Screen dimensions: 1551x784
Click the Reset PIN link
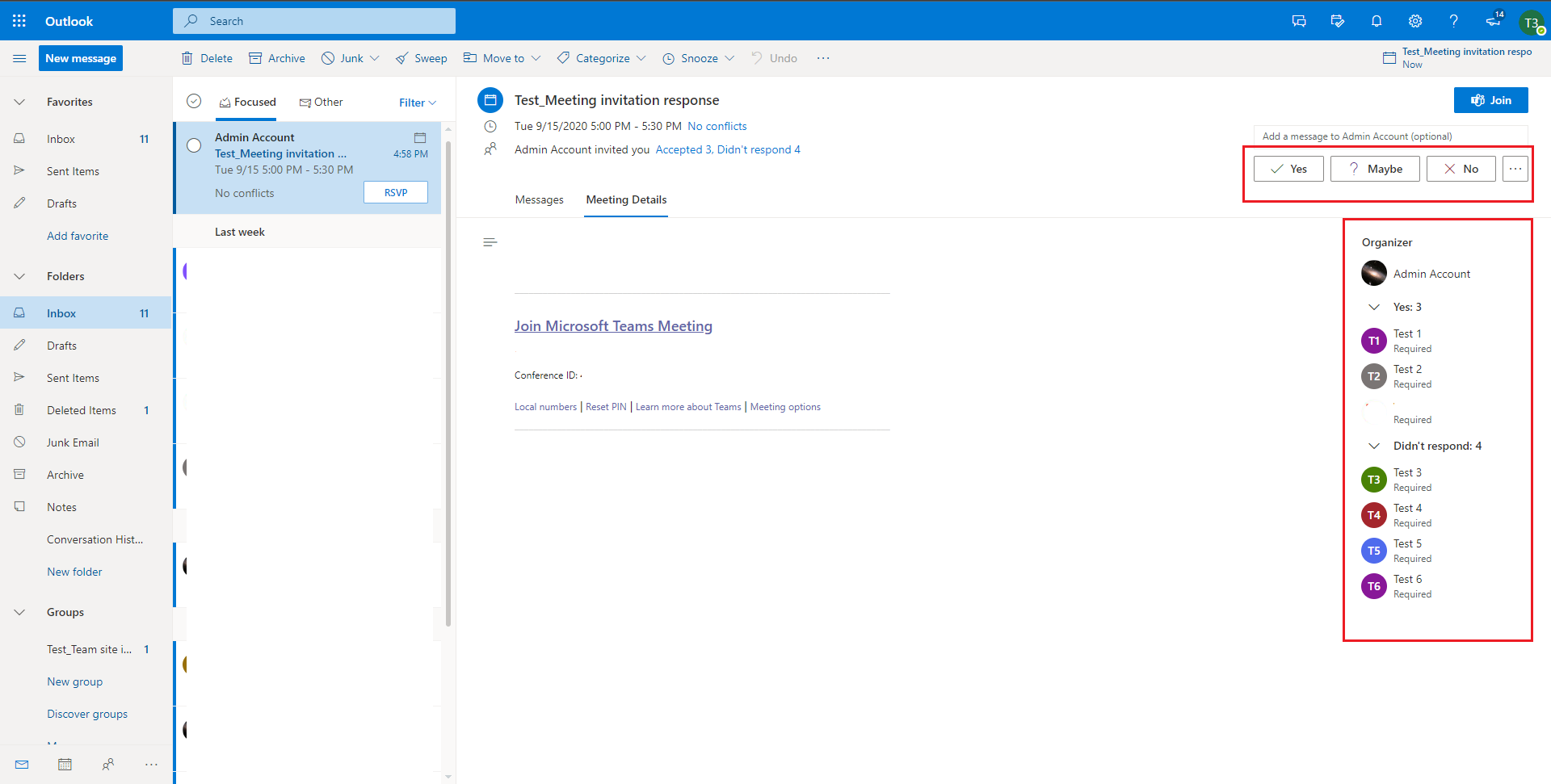(x=606, y=407)
